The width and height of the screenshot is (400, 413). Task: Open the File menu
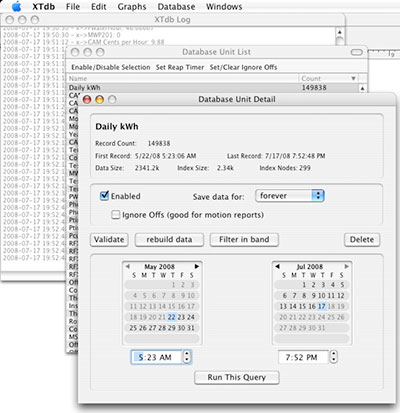click(x=73, y=7)
